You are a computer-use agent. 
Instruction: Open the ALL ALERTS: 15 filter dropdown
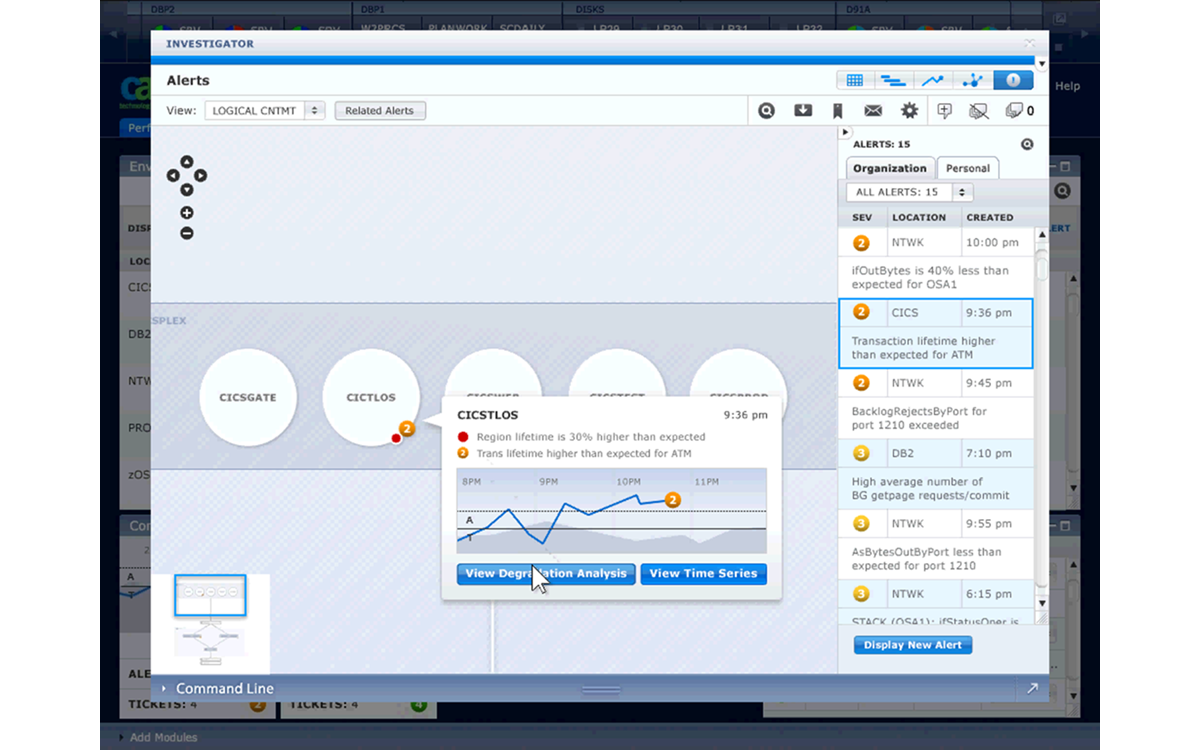pos(909,192)
